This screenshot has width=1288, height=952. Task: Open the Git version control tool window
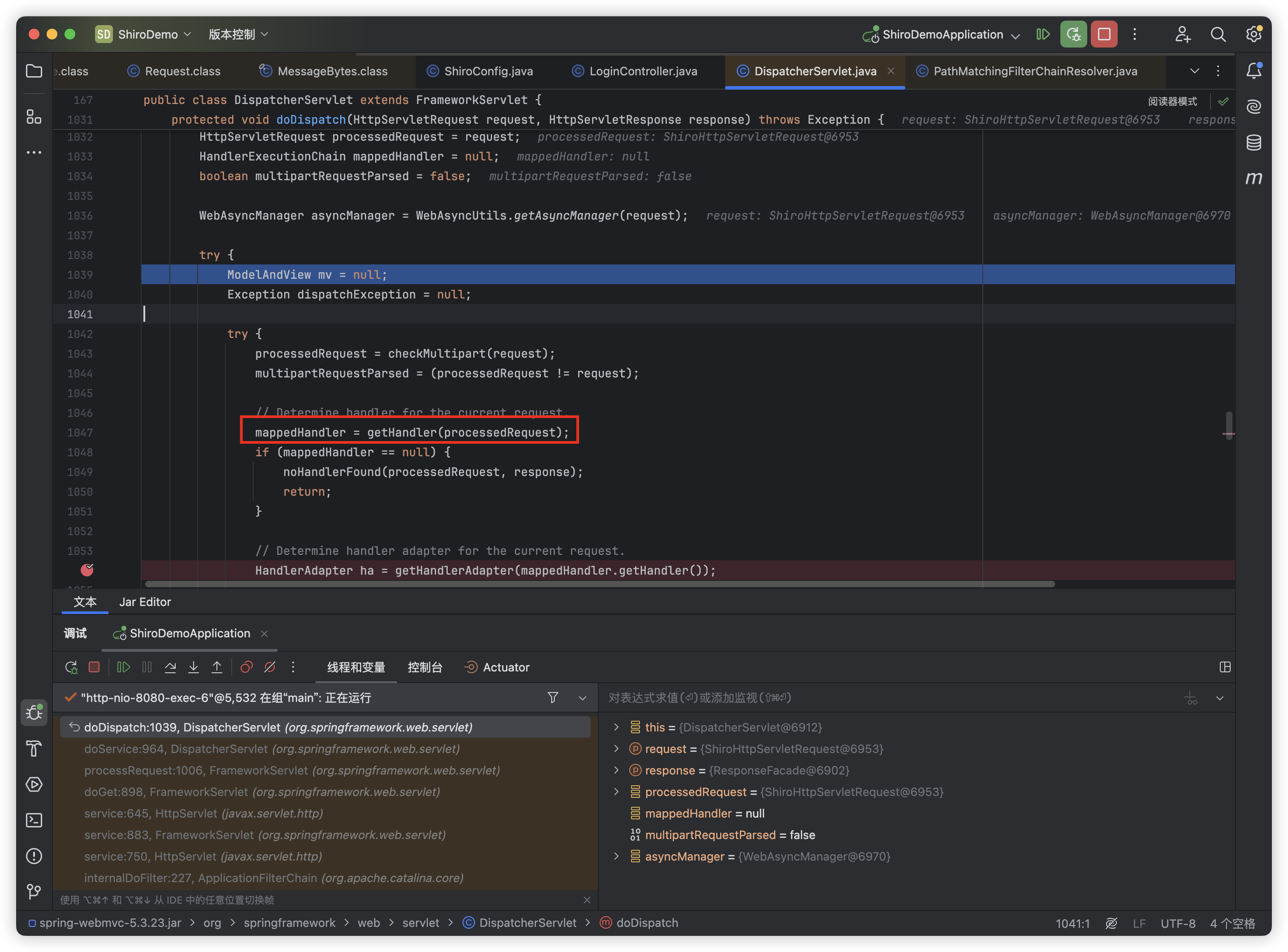point(34,891)
